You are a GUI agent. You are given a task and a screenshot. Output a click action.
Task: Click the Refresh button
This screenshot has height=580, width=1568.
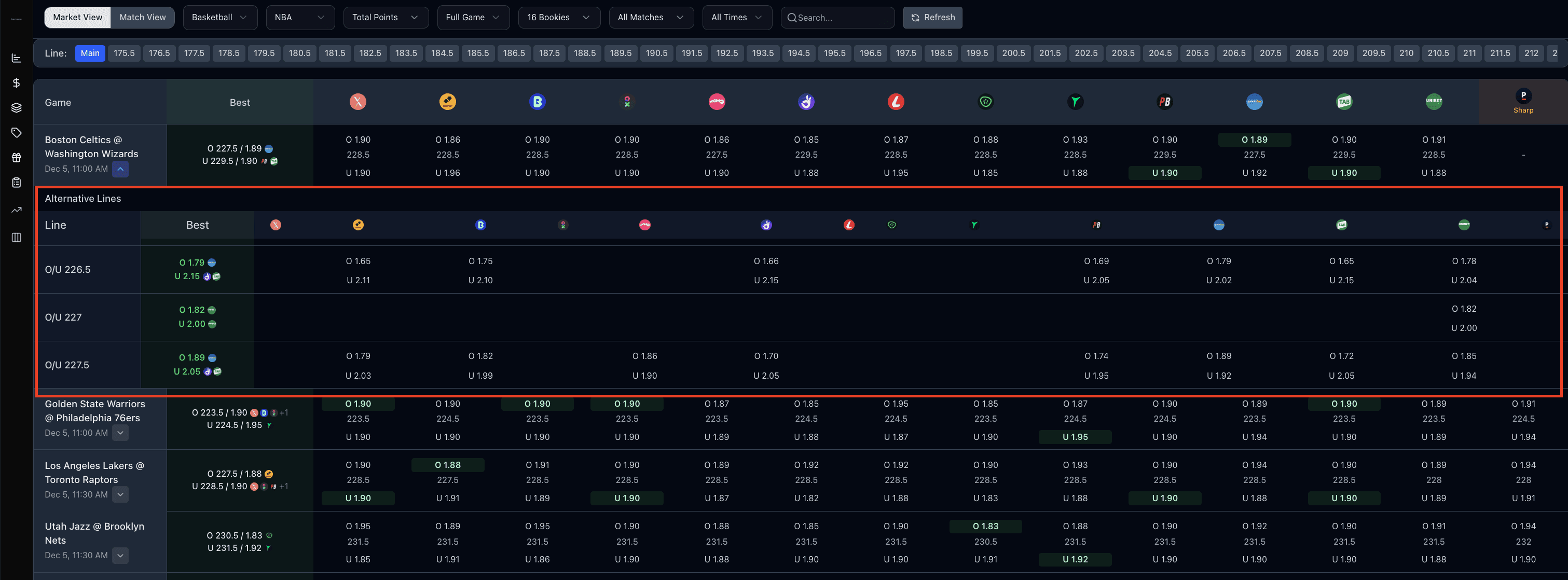point(932,17)
